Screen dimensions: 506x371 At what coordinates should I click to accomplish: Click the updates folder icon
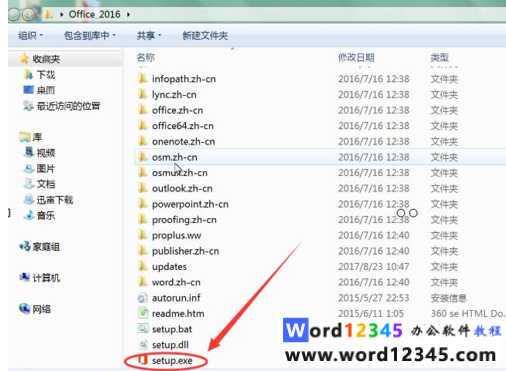[143, 267]
